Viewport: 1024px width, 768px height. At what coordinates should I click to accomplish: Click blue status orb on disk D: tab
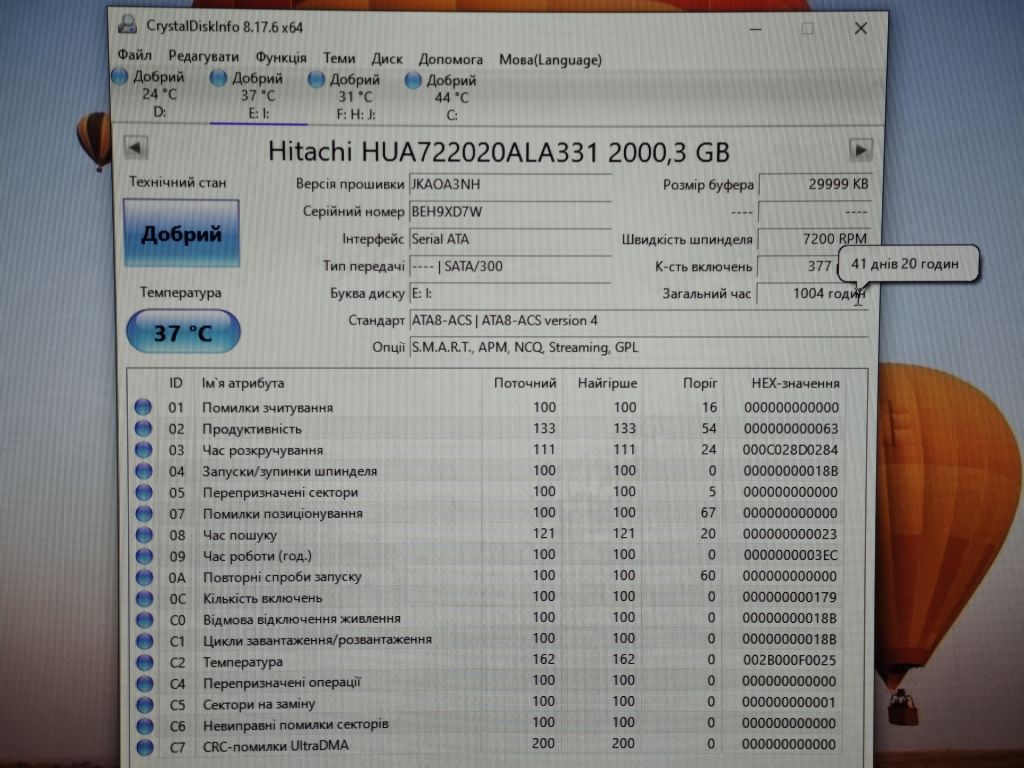(x=120, y=76)
